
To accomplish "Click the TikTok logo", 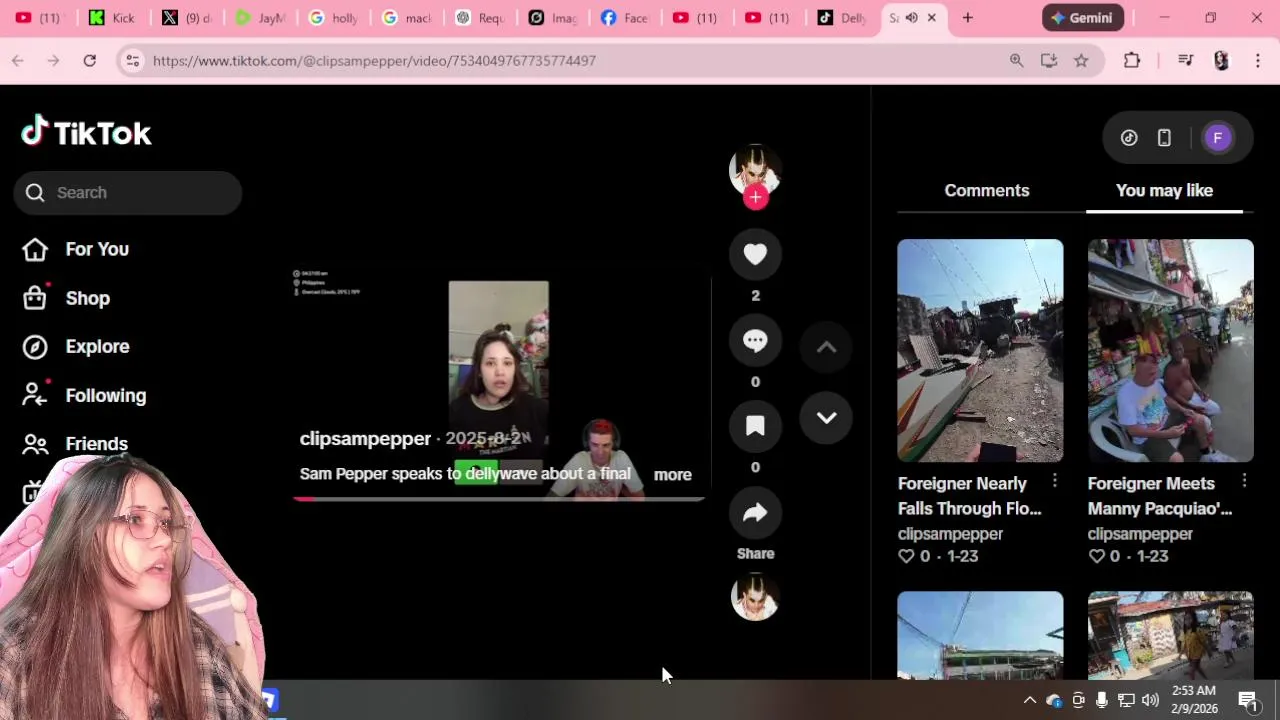I will pos(86,132).
